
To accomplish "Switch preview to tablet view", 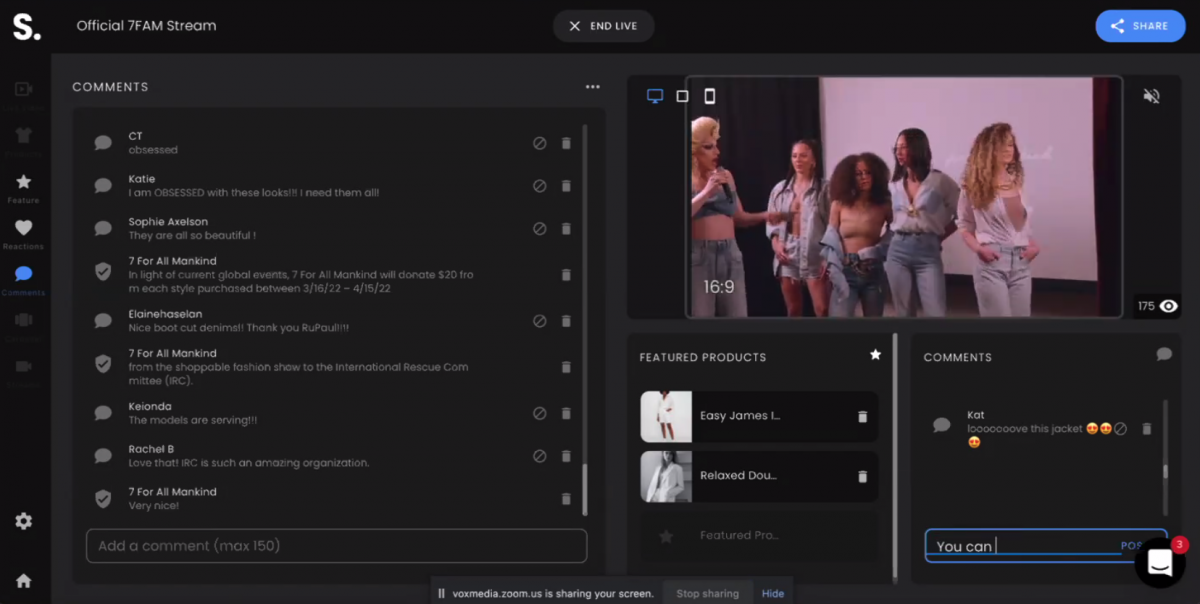I will pos(682,96).
